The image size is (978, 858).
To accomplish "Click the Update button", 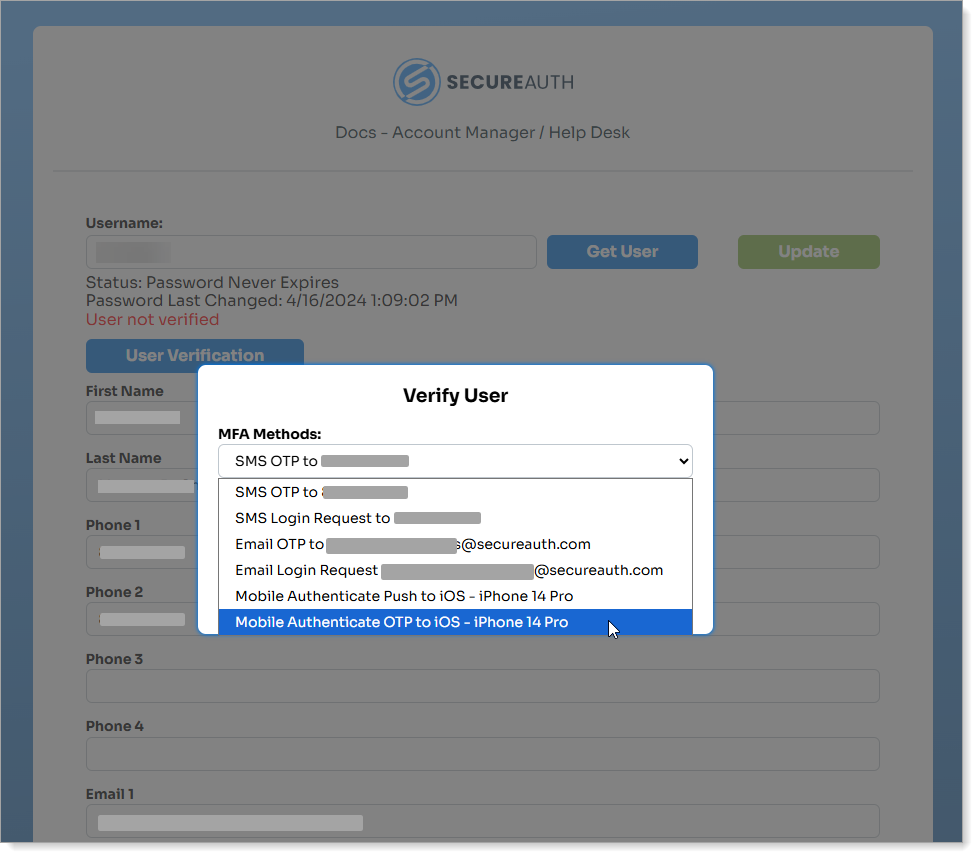I will coord(808,252).
